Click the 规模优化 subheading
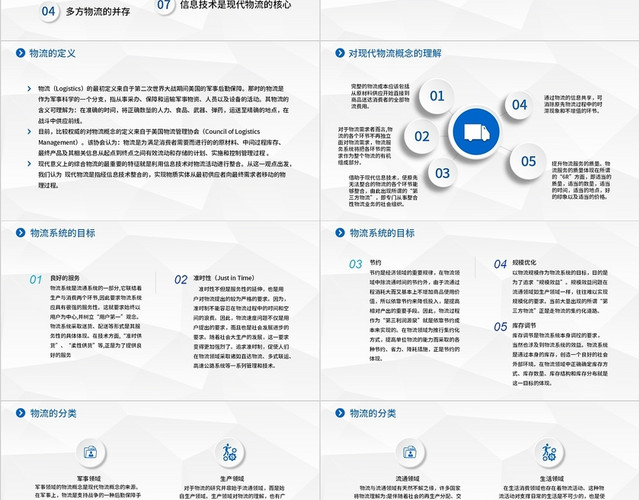This screenshot has width=640, height=500. (524, 262)
